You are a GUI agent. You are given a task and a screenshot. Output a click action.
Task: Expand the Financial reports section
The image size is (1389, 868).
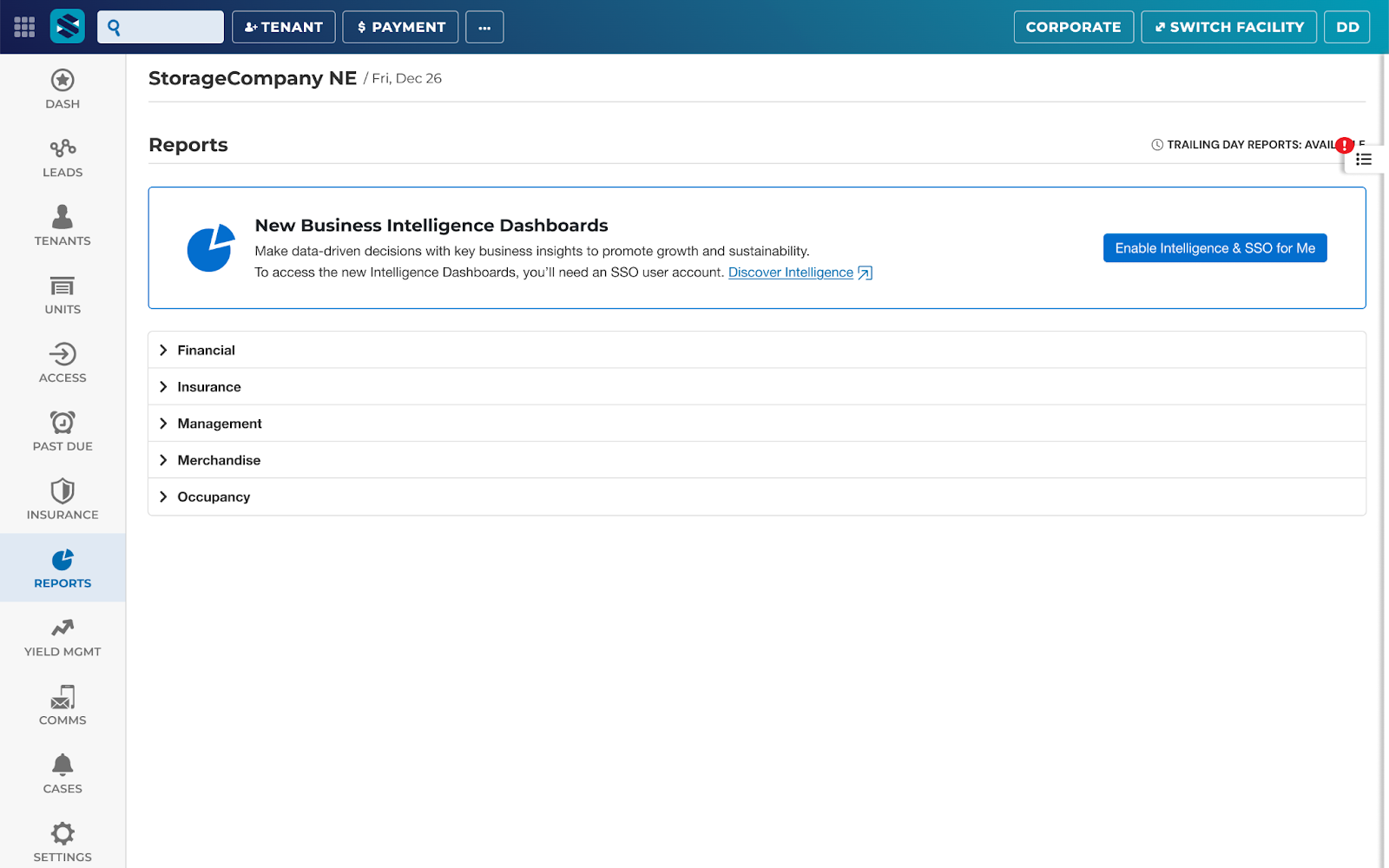(x=206, y=350)
